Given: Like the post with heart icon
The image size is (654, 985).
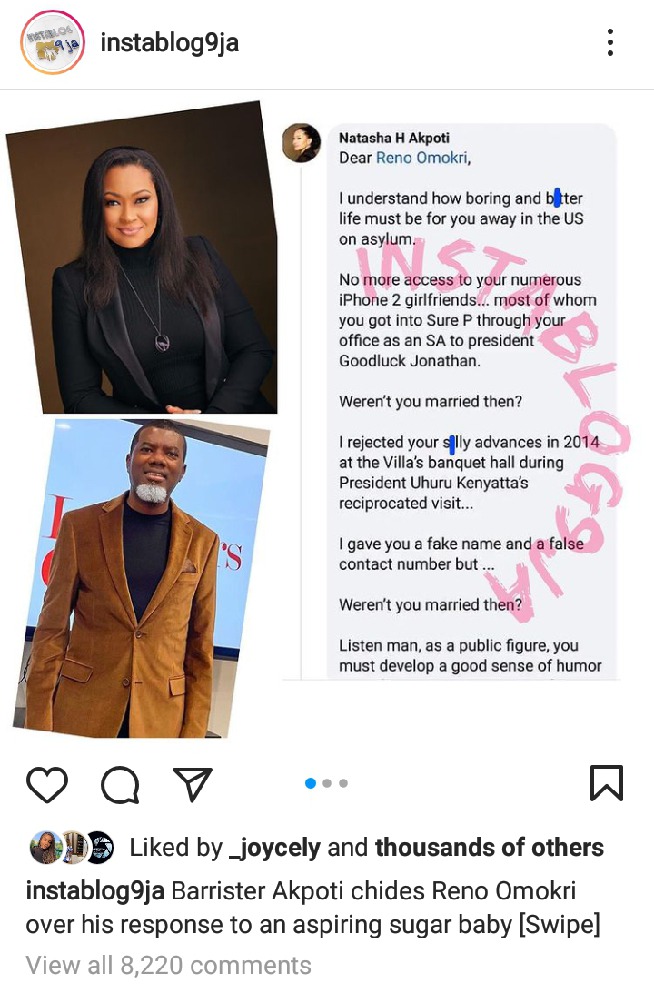Looking at the screenshot, I should pos(47,784).
